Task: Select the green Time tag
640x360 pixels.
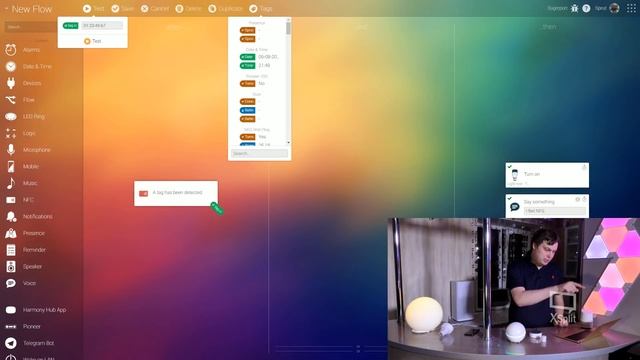Action: click(x=247, y=66)
